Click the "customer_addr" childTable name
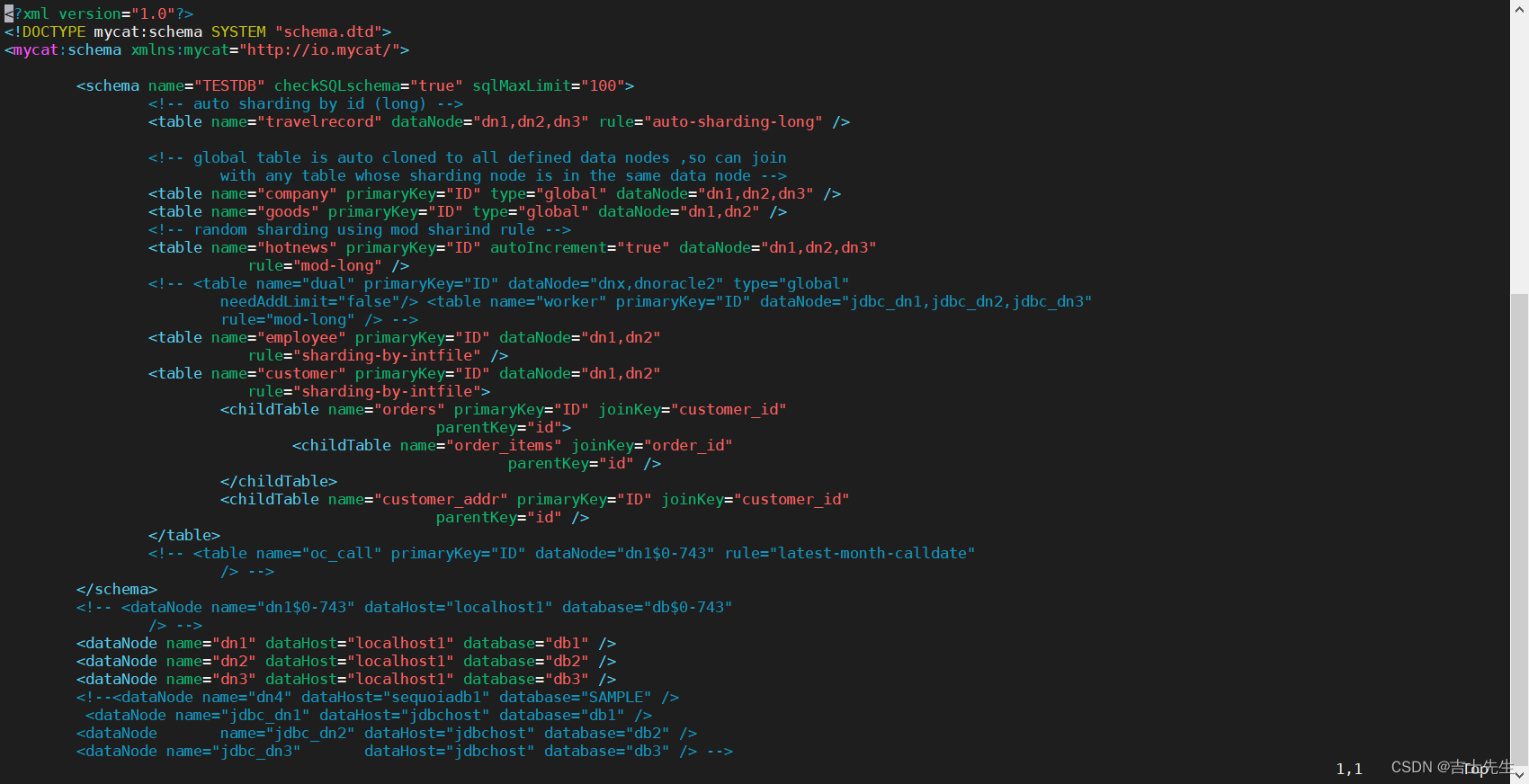This screenshot has height=784, width=1529. tap(441, 499)
